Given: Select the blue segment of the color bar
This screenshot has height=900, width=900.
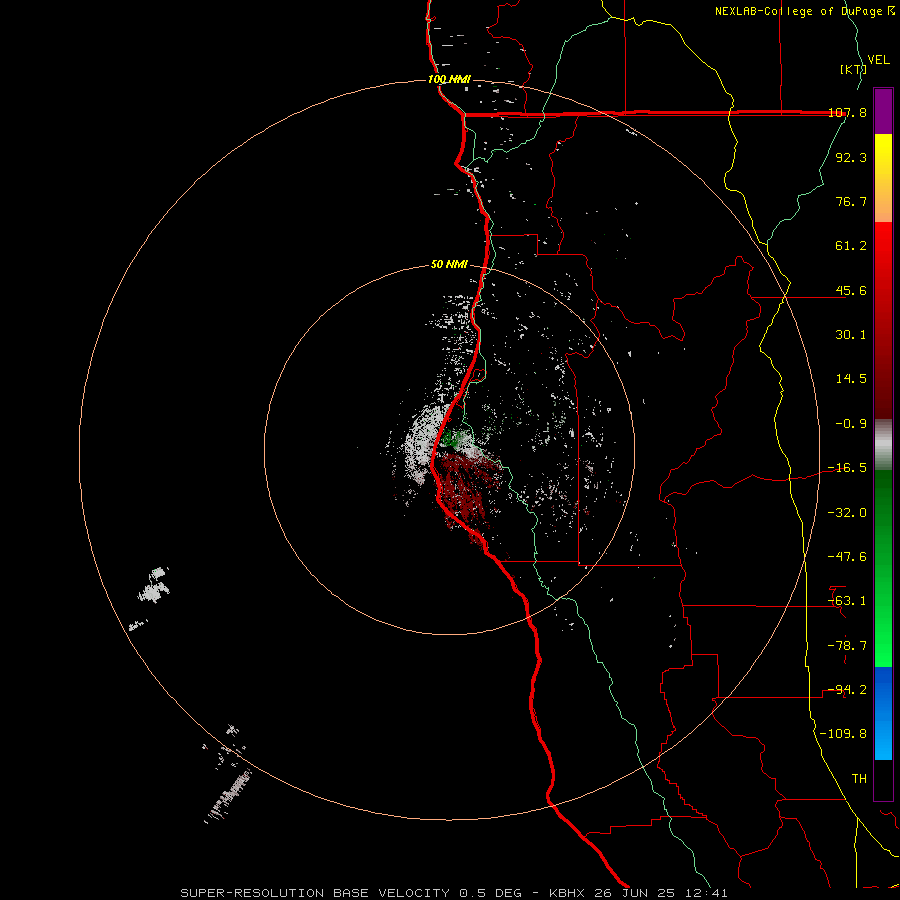Looking at the screenshot, I should point(883,713).
